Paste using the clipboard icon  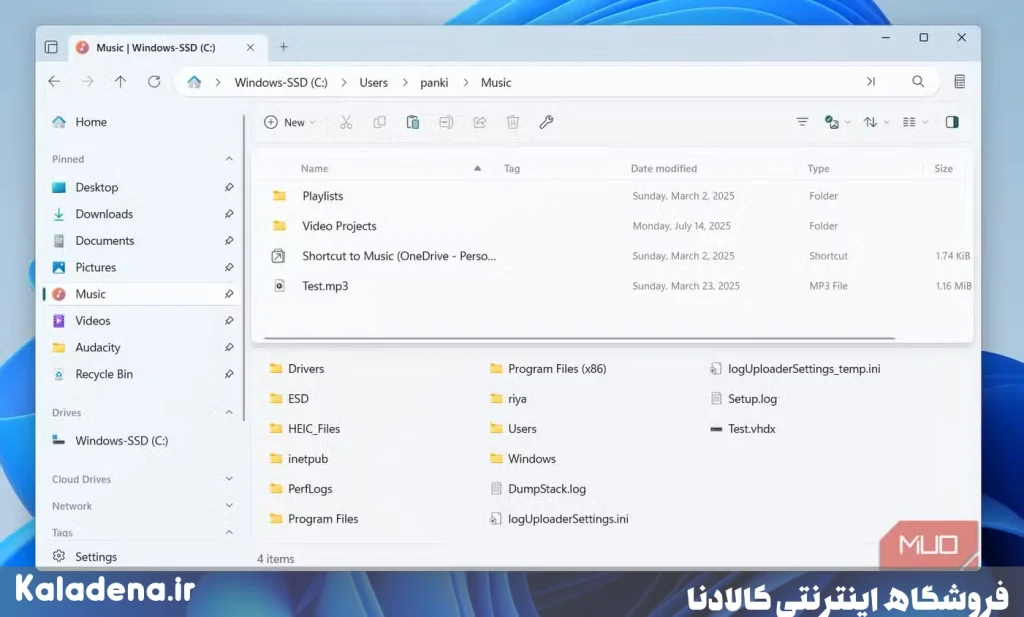(413, 122)
